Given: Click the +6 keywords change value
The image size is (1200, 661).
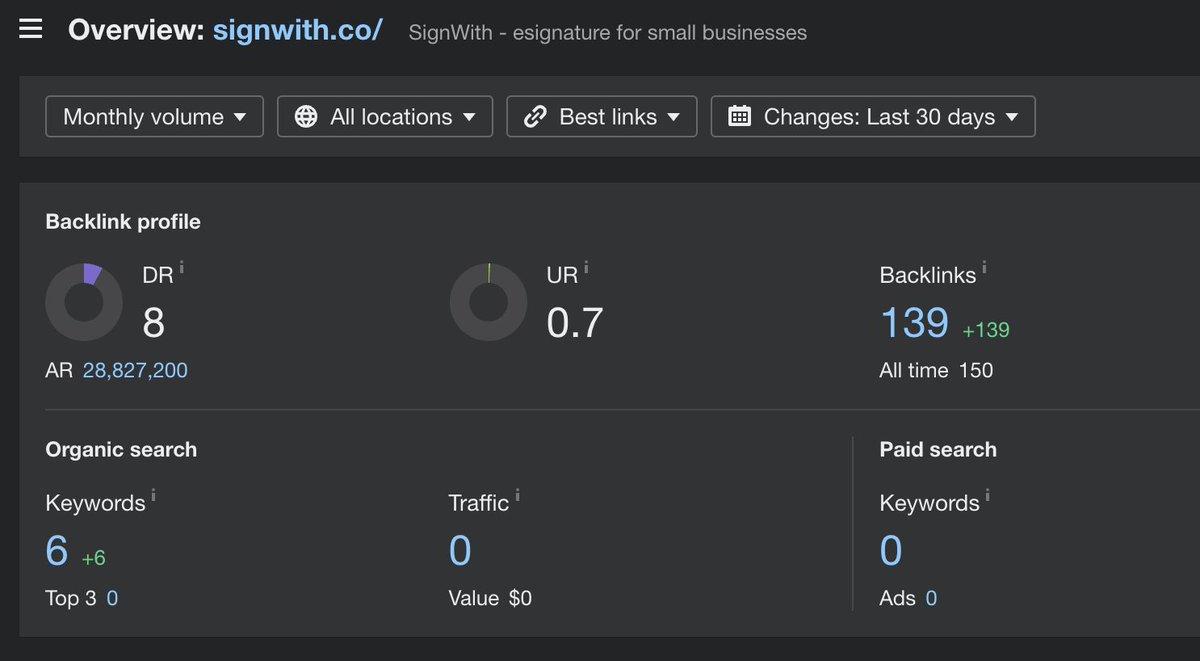Looking at the screenshot, I should pos(93,558).
